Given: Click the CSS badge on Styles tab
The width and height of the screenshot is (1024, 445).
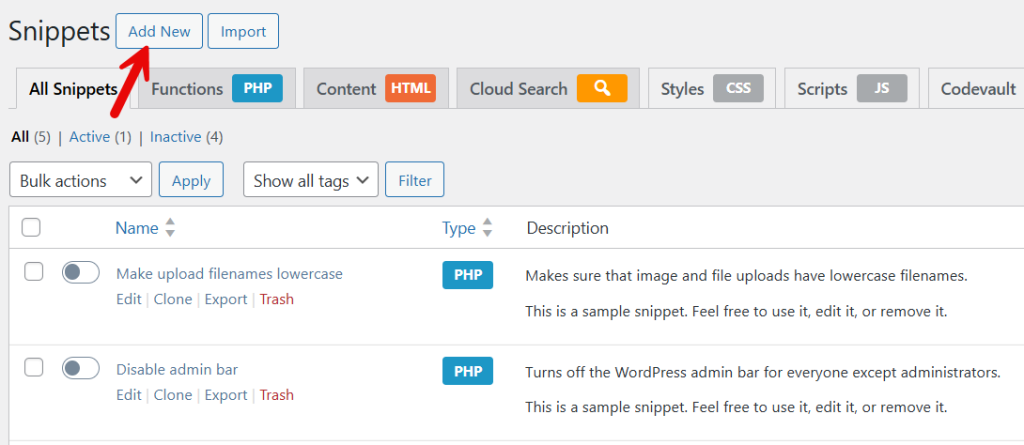Looking at the screenshot, I should pos(738,89).
